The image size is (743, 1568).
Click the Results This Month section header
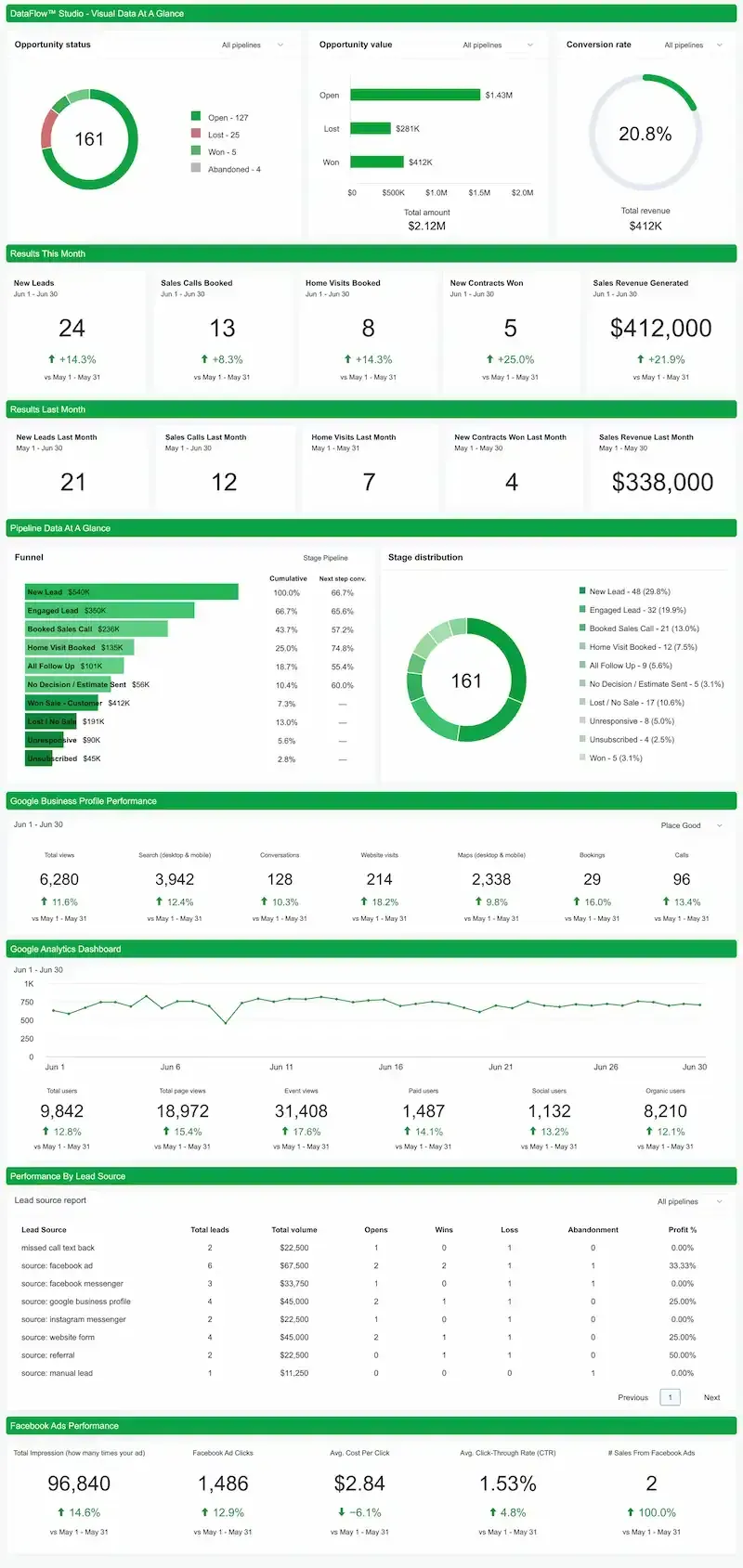[371, 253]
